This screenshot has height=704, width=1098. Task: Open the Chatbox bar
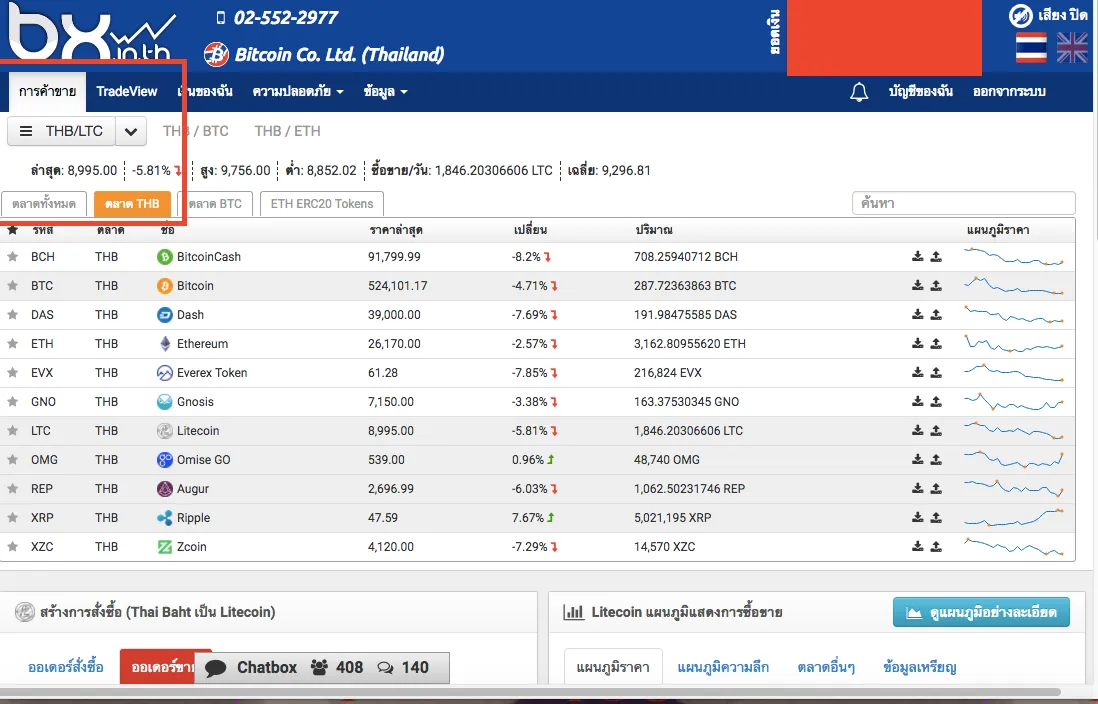pos(322,668)
